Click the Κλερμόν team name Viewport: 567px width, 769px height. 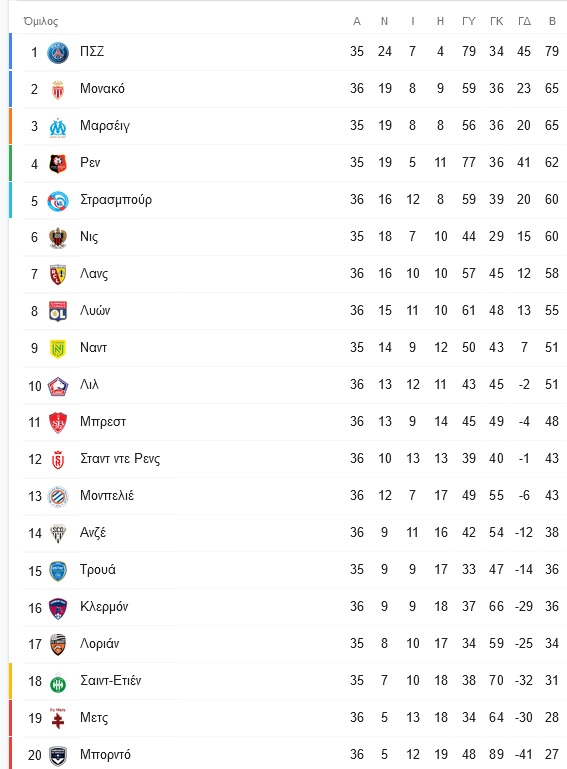click(104, 607)
